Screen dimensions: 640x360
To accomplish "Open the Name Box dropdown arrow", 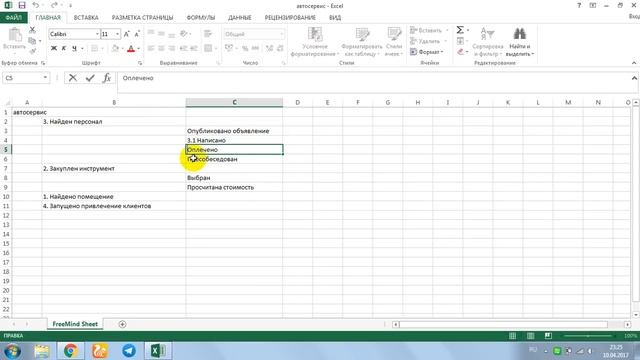I will [45, 78].
